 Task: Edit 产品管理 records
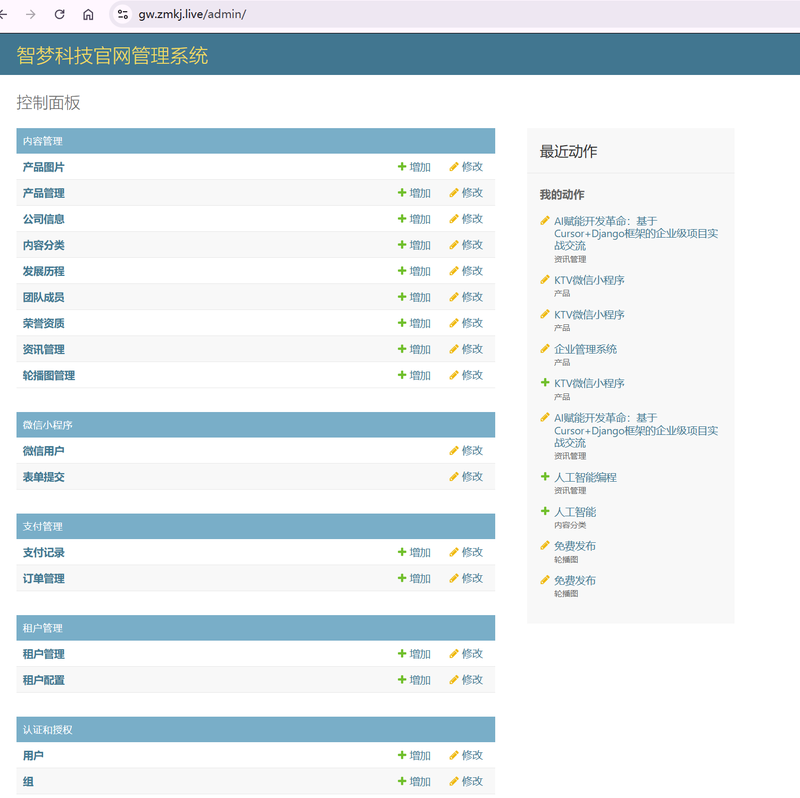click(466, 193)
